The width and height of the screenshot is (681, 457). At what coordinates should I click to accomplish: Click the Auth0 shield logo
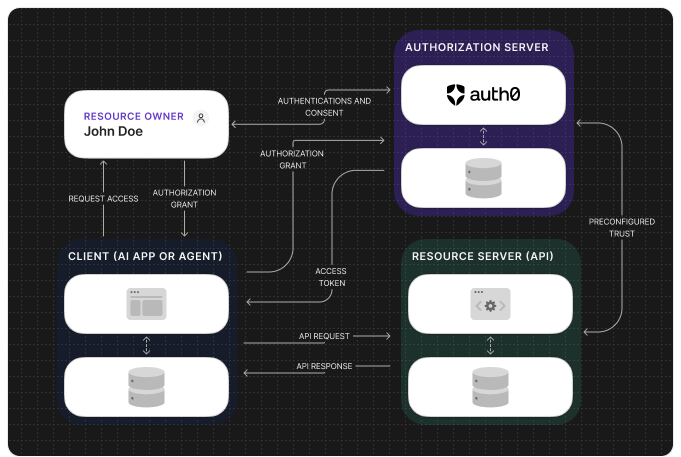click(456, 95)
